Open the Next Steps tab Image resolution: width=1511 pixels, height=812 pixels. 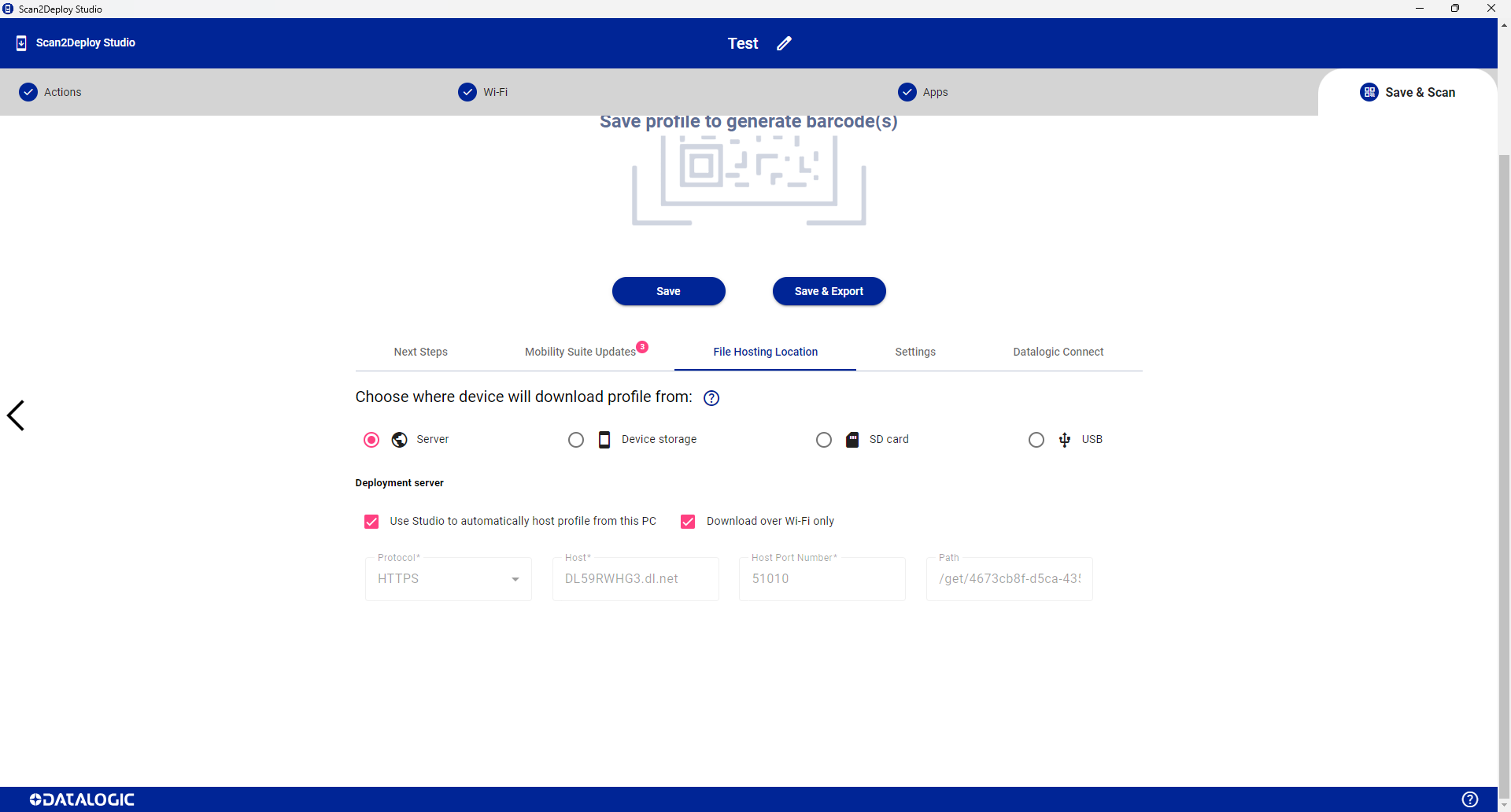[x=421, y=352]
